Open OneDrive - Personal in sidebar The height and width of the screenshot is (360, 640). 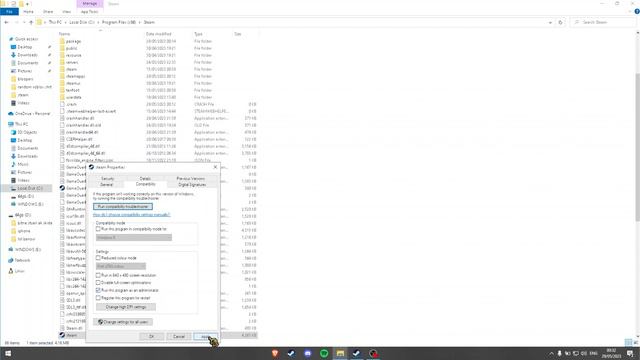[32, 113]
